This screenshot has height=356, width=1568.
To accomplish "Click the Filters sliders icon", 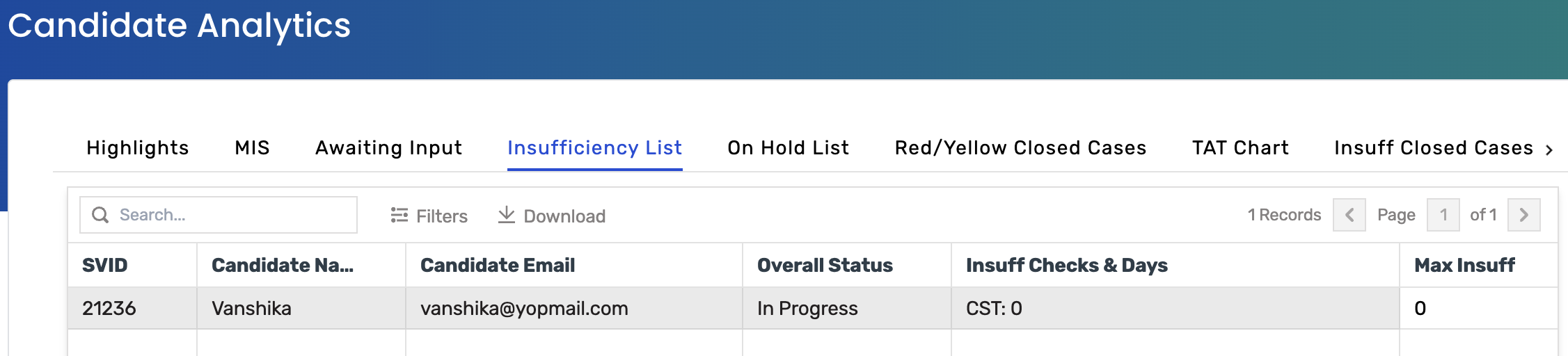I will [399, 215].
